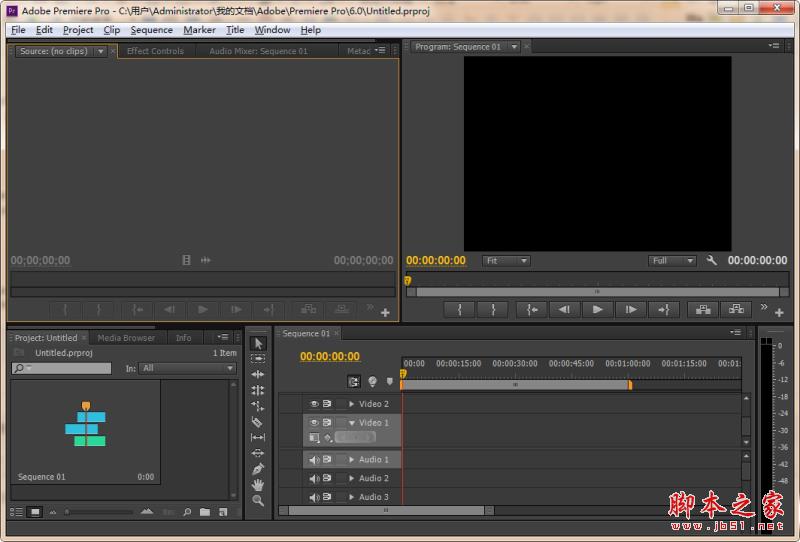Open the Full playback resolution dropdown
800x542 pixels.
pyautogui.click(x=672, y=261)
